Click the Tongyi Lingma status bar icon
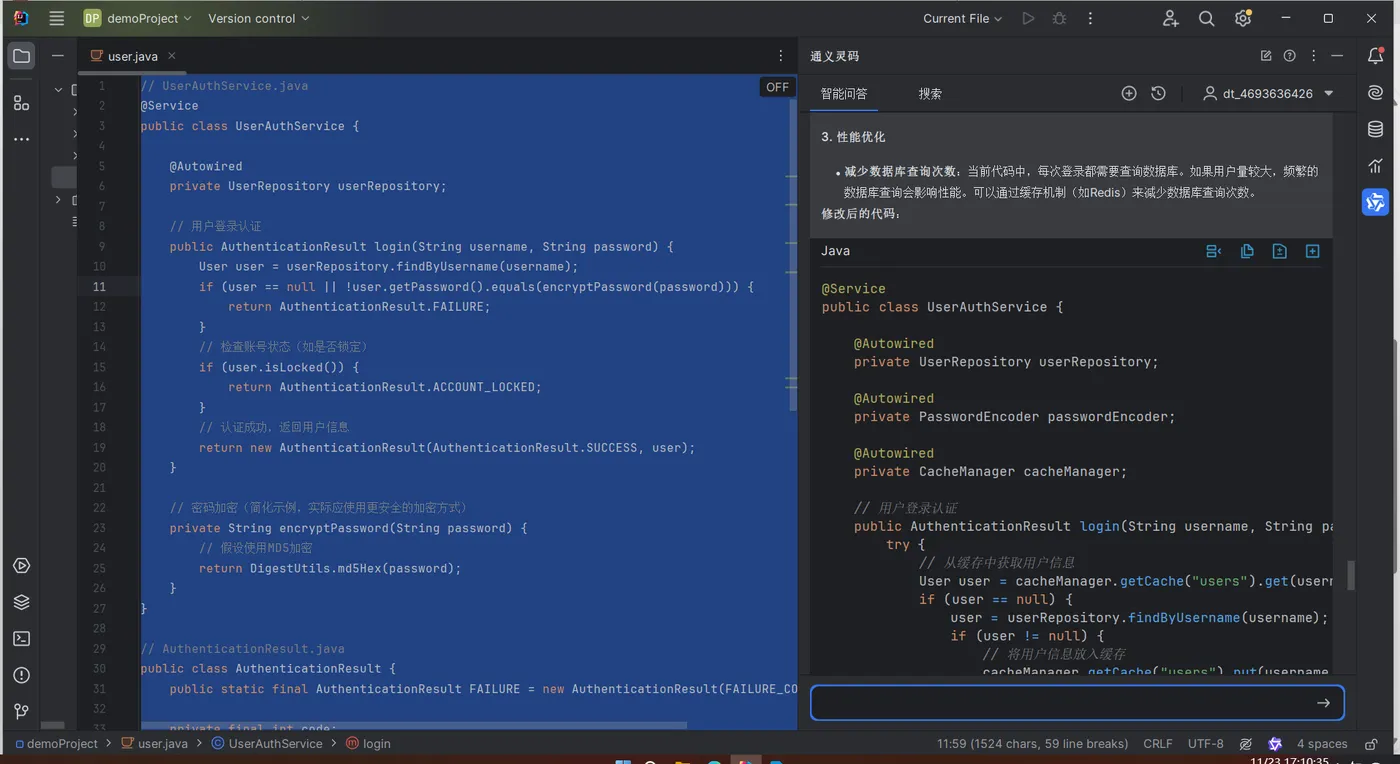This screenshot has width=1400, height=764. [1275, 744]
